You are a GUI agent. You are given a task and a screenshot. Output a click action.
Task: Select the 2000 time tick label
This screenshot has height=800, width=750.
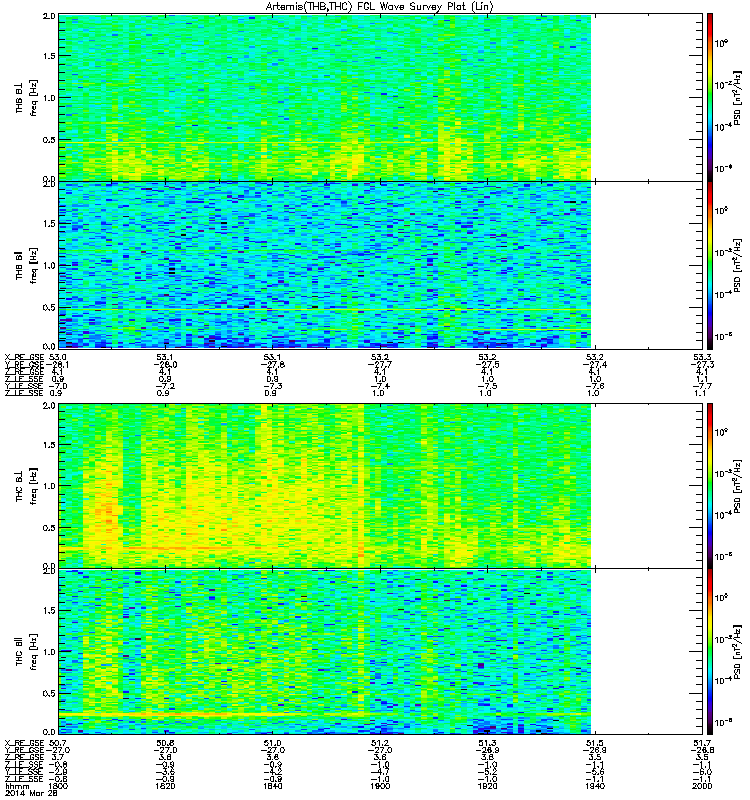[x=703, y=786]
